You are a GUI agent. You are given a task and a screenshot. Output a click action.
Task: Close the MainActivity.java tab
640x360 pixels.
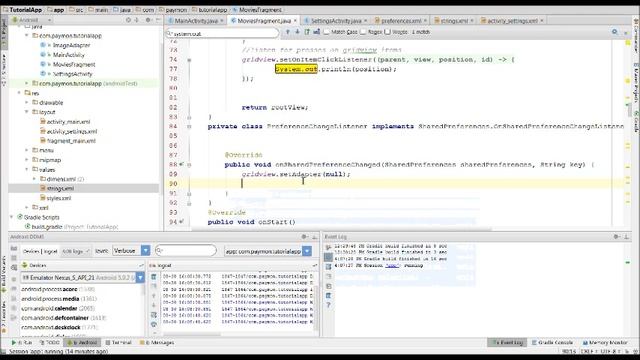click(222, 20)
